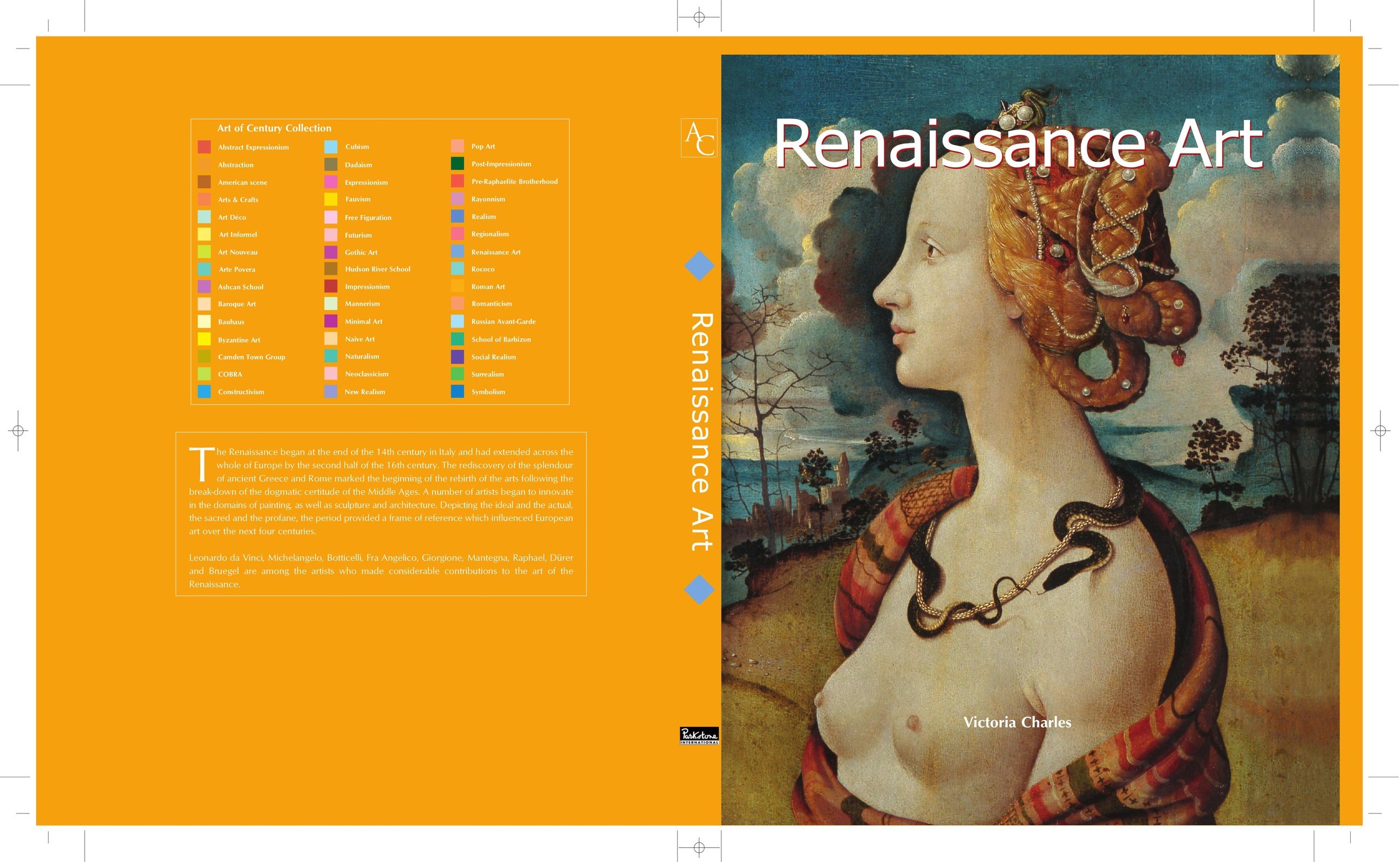1400x862 pixels.
Task: Click the 'American scene' label
Action: point(242,183)
